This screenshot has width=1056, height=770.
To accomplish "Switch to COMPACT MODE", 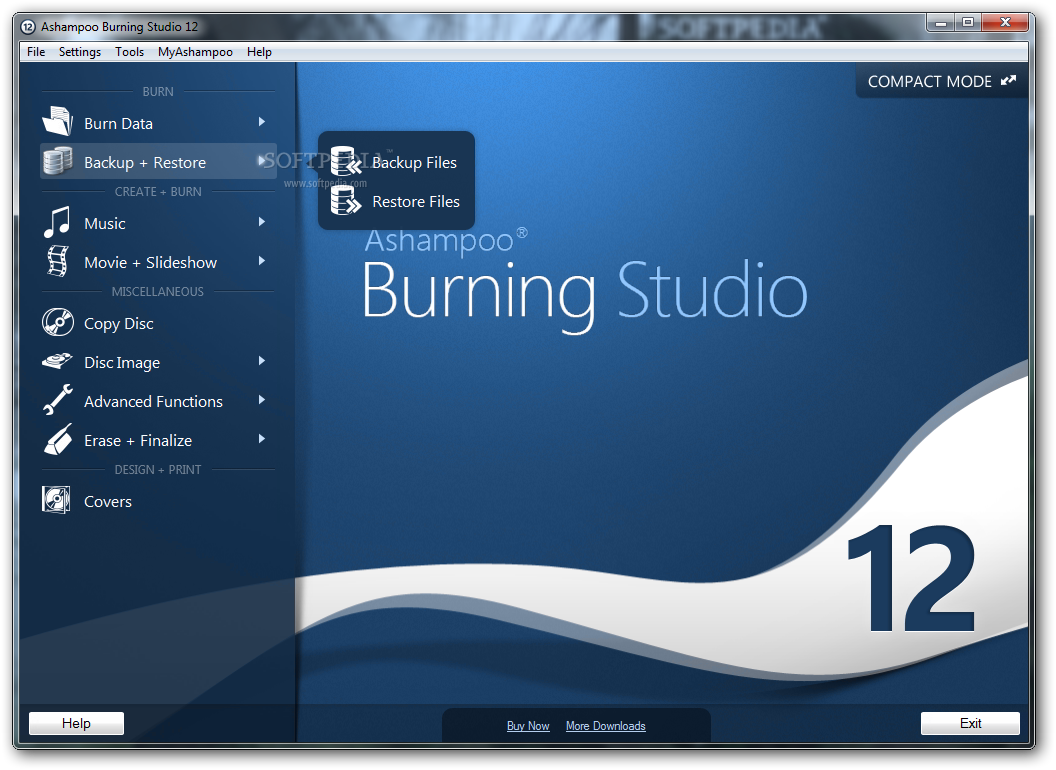I will (x=942, y=82).
